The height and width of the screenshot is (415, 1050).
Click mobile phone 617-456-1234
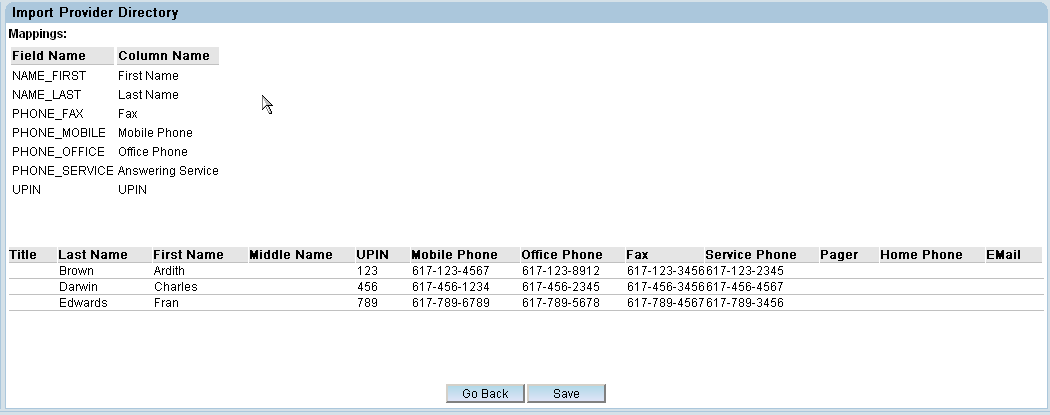pos(451,287)
